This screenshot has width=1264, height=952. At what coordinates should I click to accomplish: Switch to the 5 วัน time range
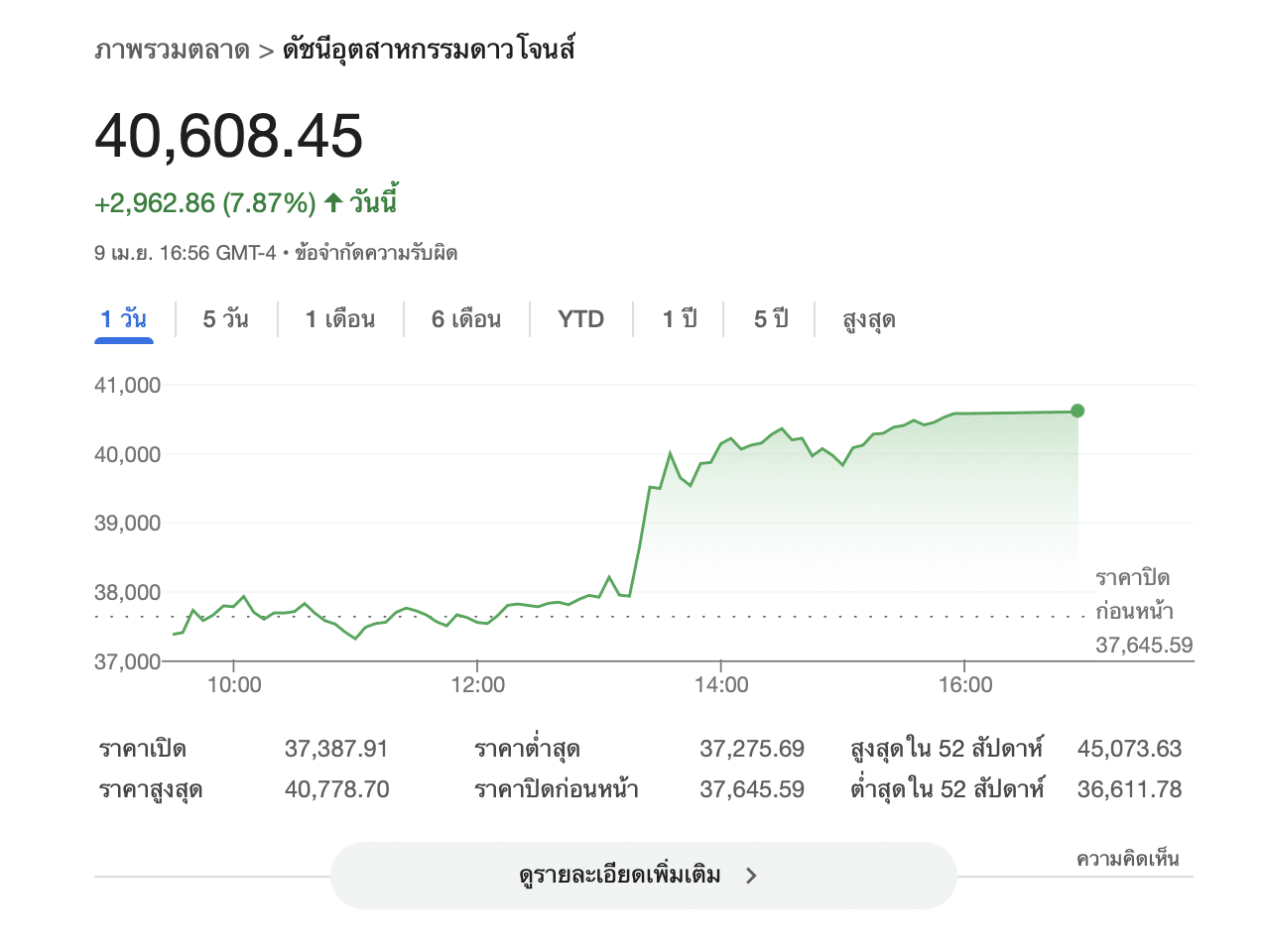point(224,318)
